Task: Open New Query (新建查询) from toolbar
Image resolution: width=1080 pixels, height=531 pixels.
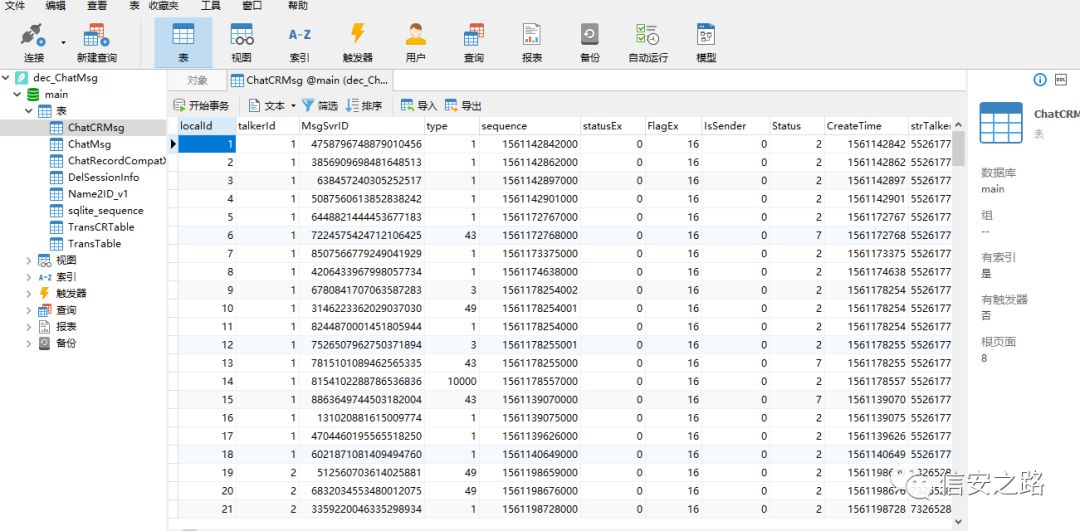Action: tap(96, 41)
